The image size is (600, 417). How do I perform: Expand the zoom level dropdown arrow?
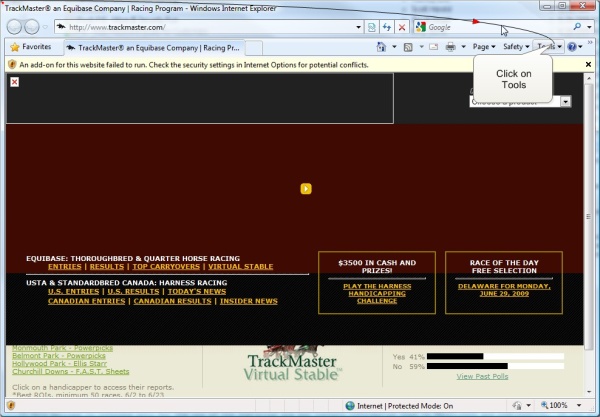(x=579, y=405)
